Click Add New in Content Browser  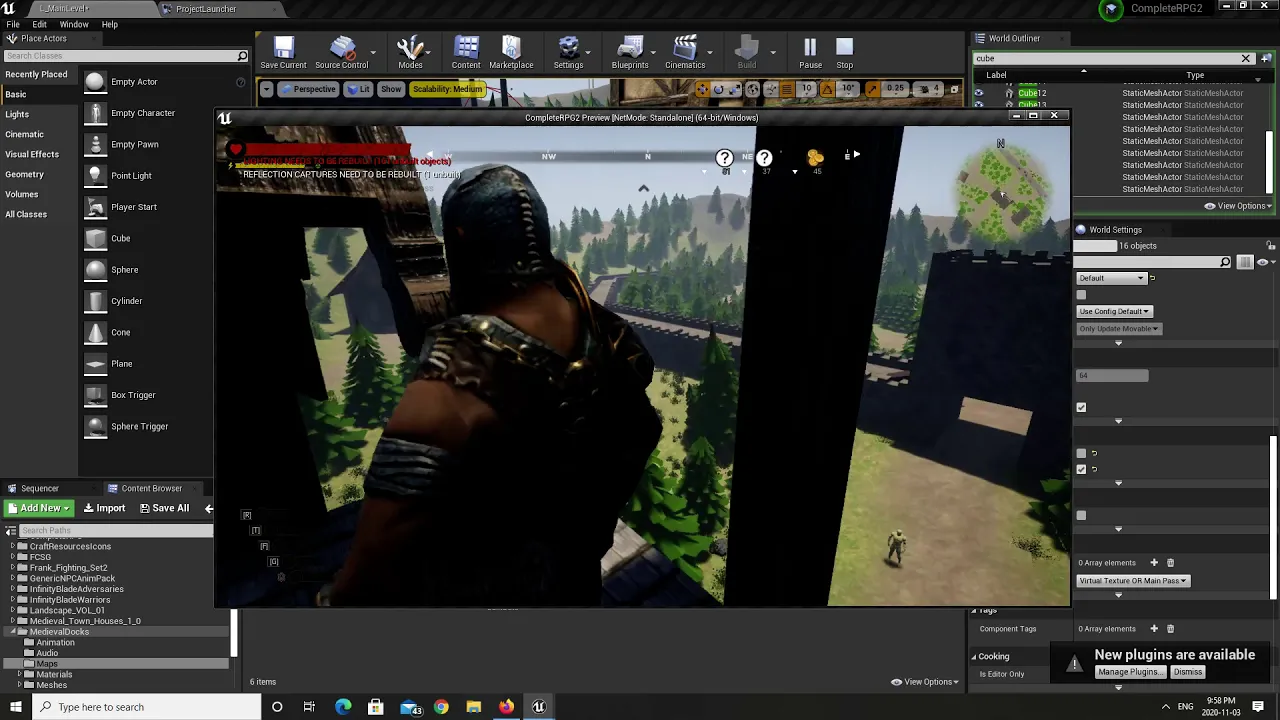click(x=39, y=508)
